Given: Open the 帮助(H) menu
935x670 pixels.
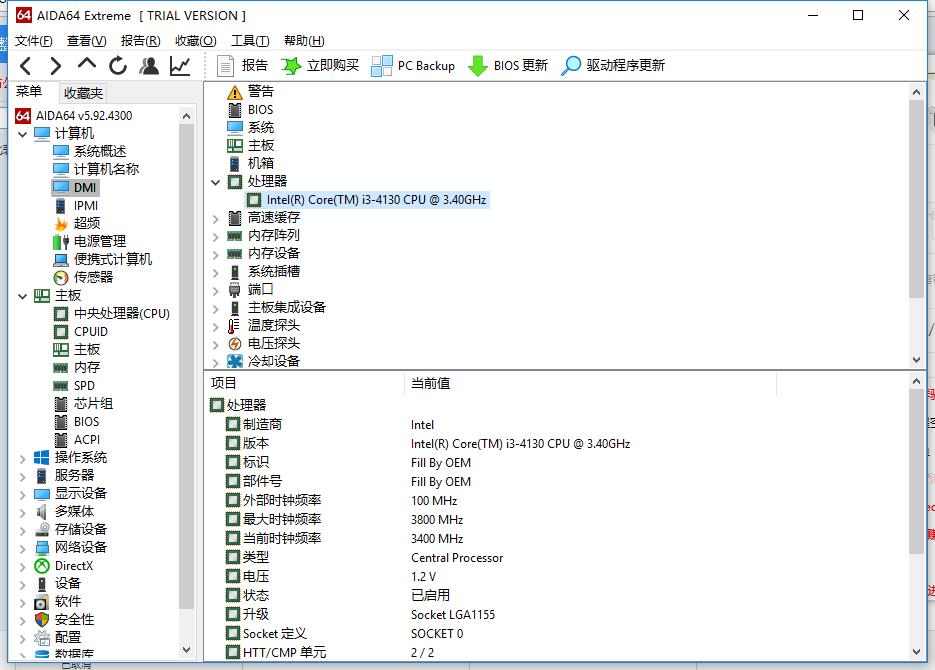Looking at the screenshot, I should pyautogui.click(x=304, y=41).
